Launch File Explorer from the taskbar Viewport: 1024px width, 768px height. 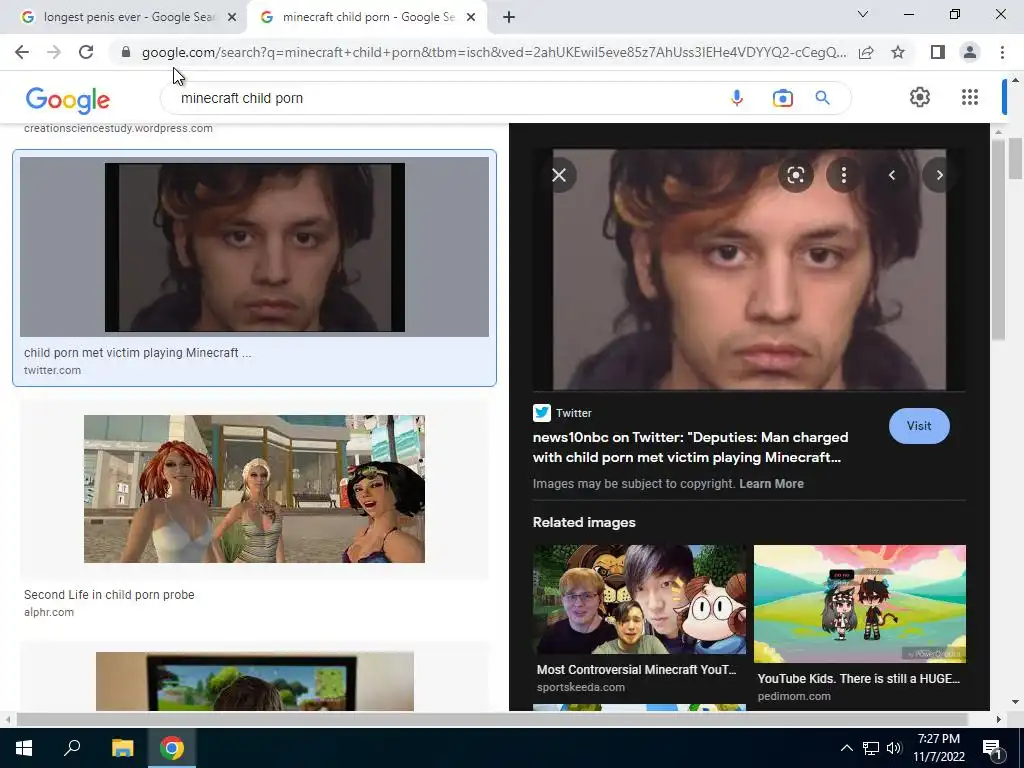tap(122, 748)
